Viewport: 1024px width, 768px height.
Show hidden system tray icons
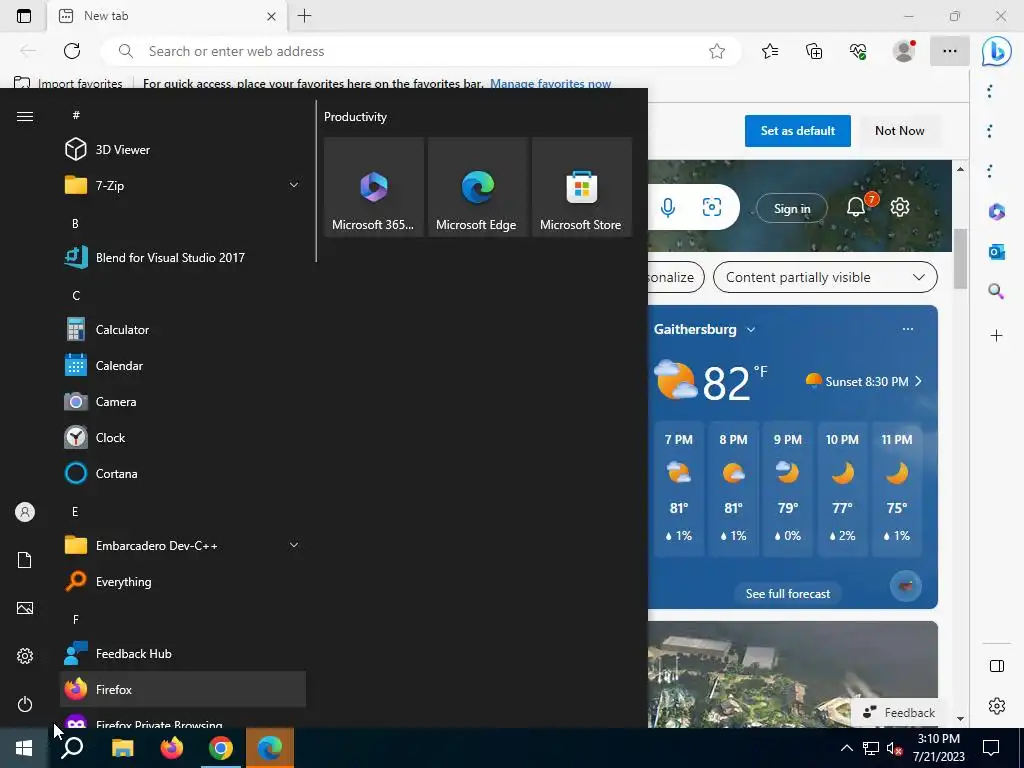pos(846,748)
